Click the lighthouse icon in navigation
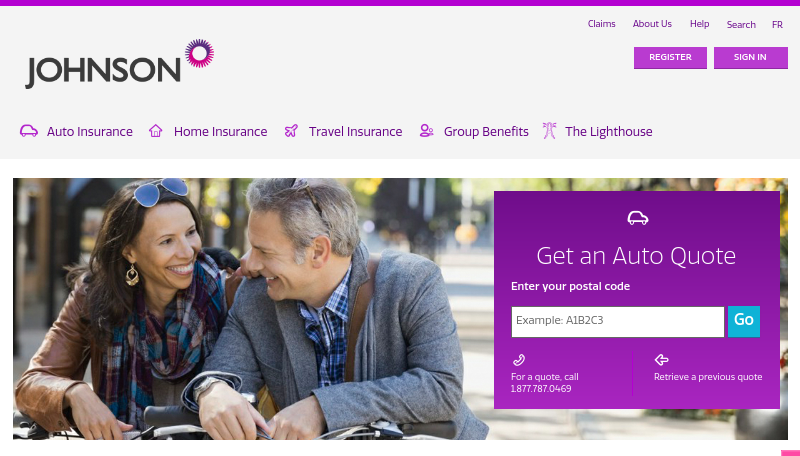The width and height of the screenshot is (800, 456). pyautogui.click(x=549, y=131)
